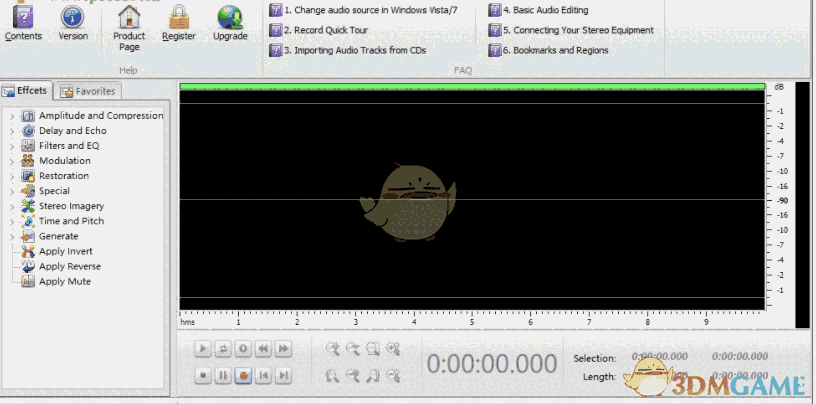
Task: Expand the Stereo Imagery node
Action: pyautogui.click(x=12, y=207)
